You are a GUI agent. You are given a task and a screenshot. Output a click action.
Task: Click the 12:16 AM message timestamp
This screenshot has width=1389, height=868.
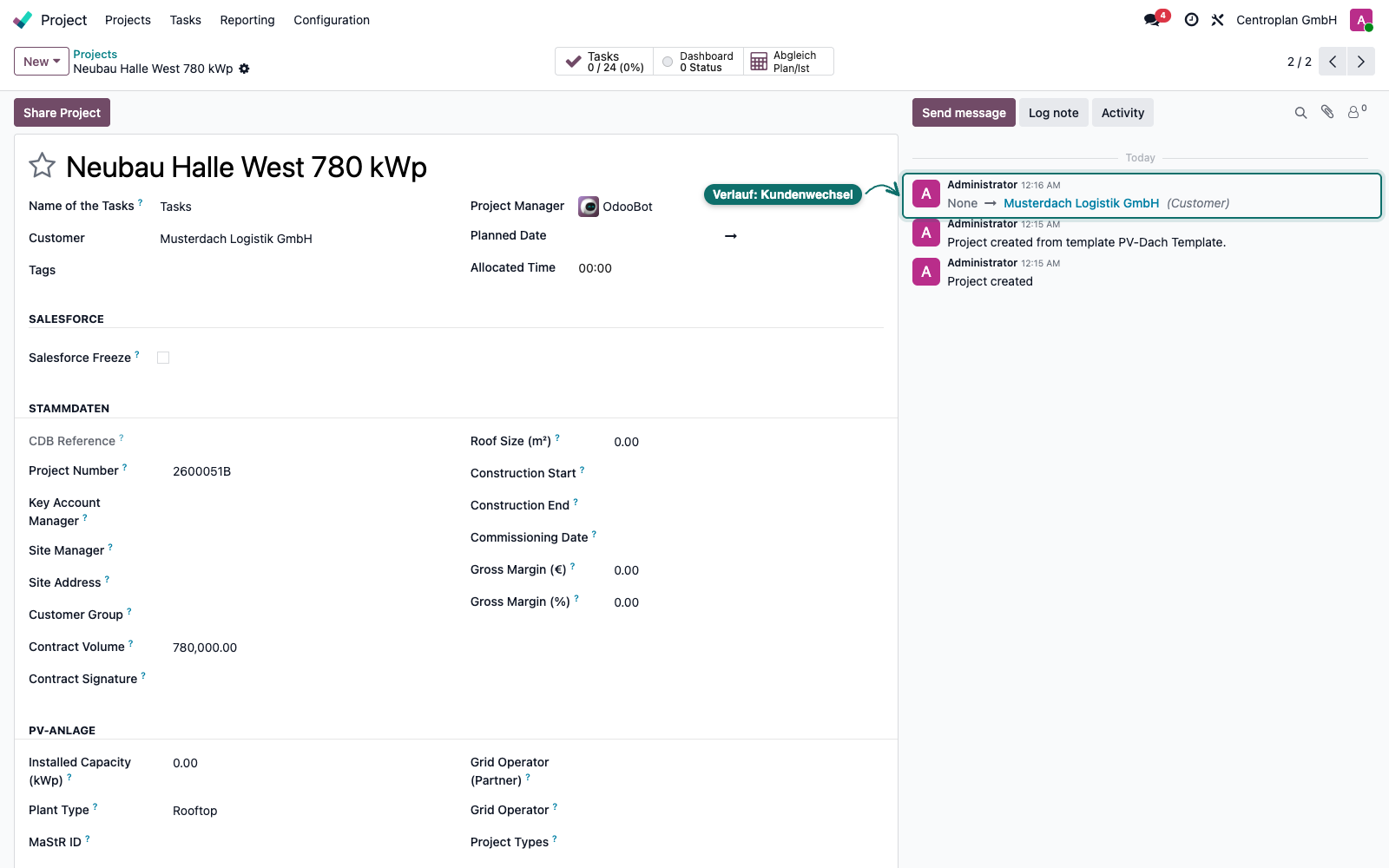[x=1041, y=185]
